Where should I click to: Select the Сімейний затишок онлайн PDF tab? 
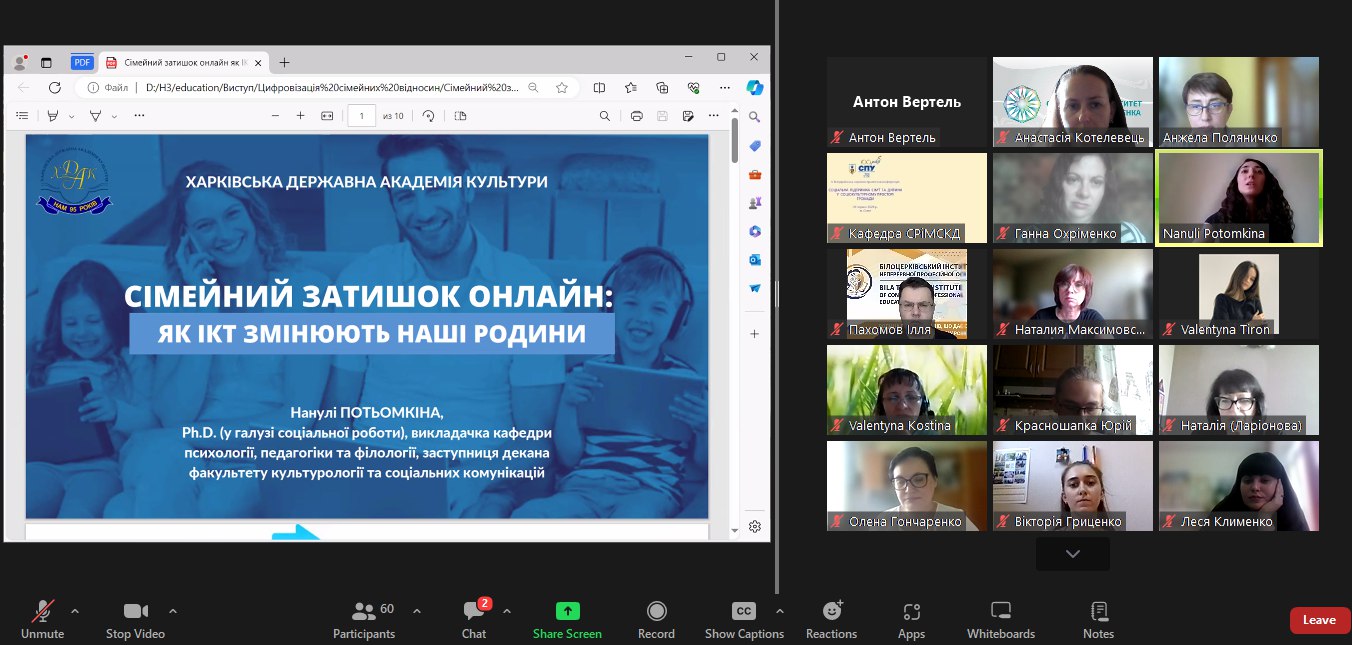(x=180, y=62)
